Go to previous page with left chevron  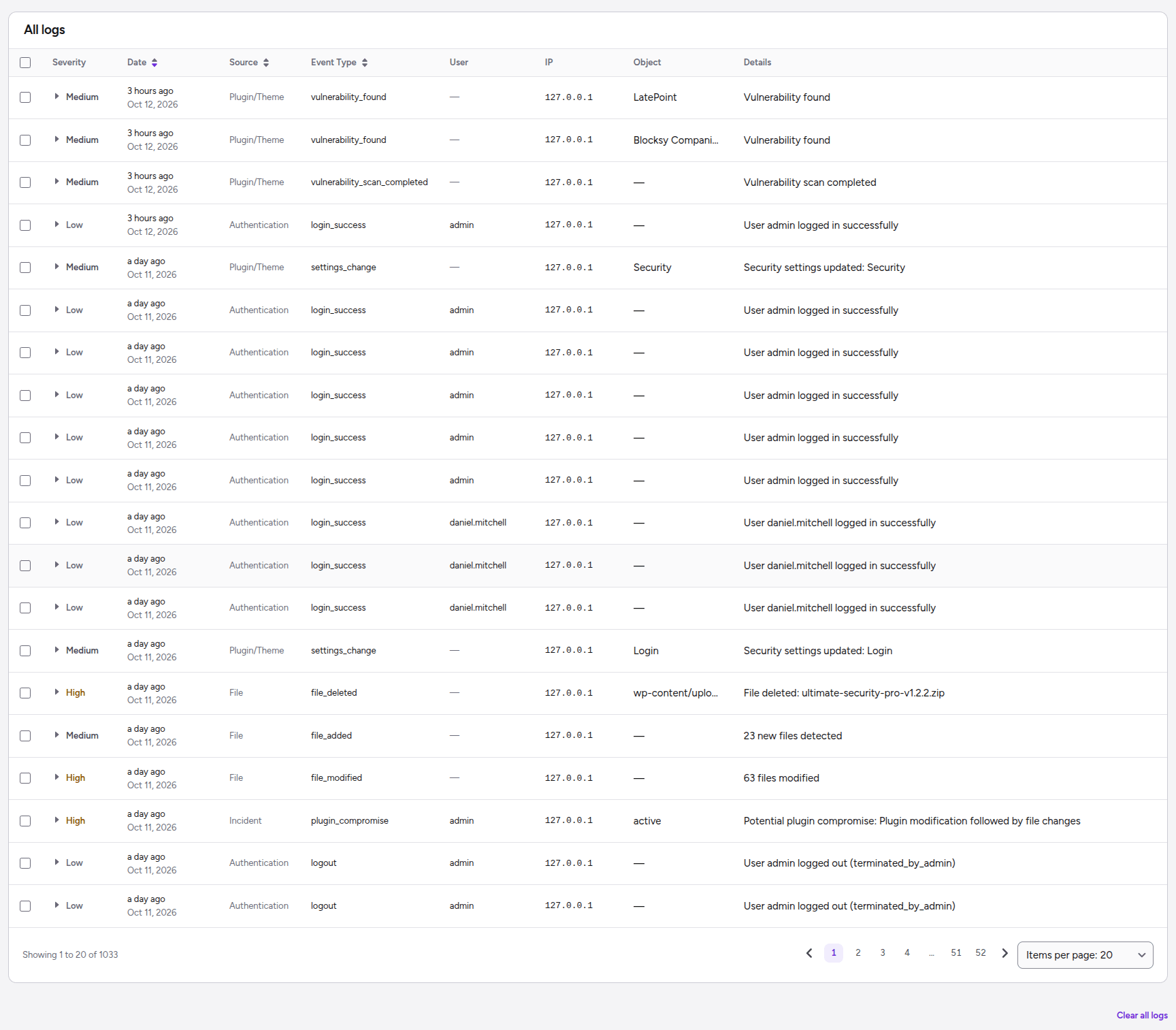809,953
